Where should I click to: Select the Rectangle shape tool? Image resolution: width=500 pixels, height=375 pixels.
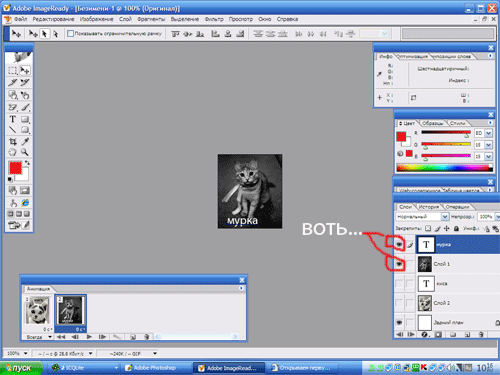(25, 119)
